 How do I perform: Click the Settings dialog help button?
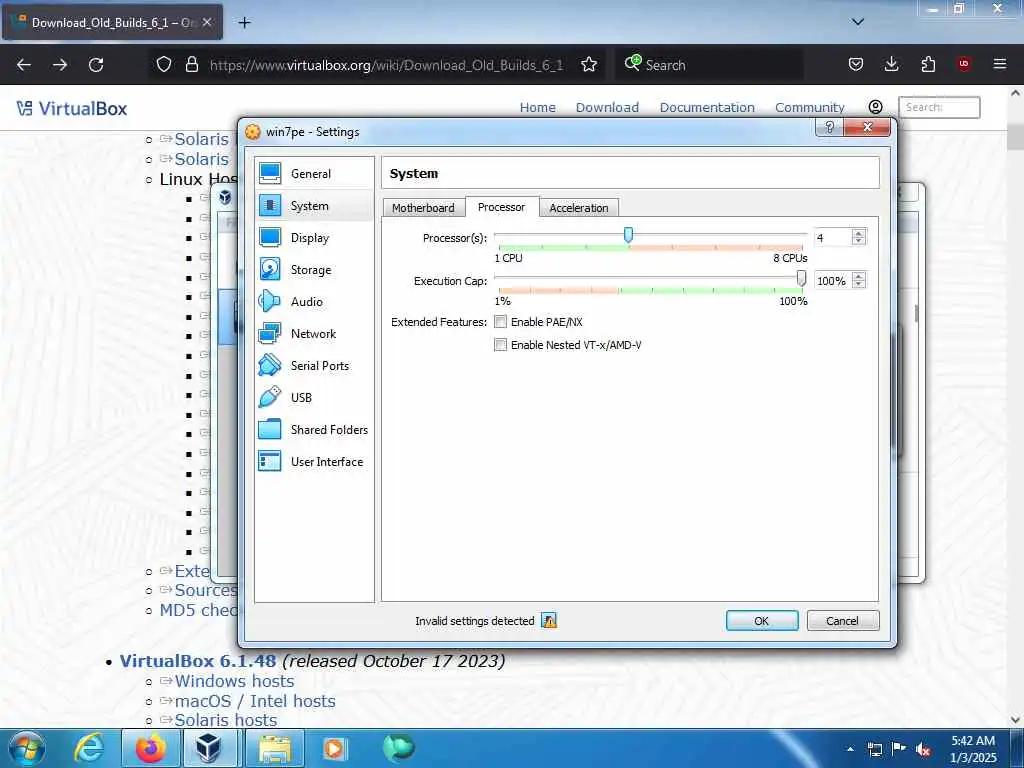(x=829, y=127)
